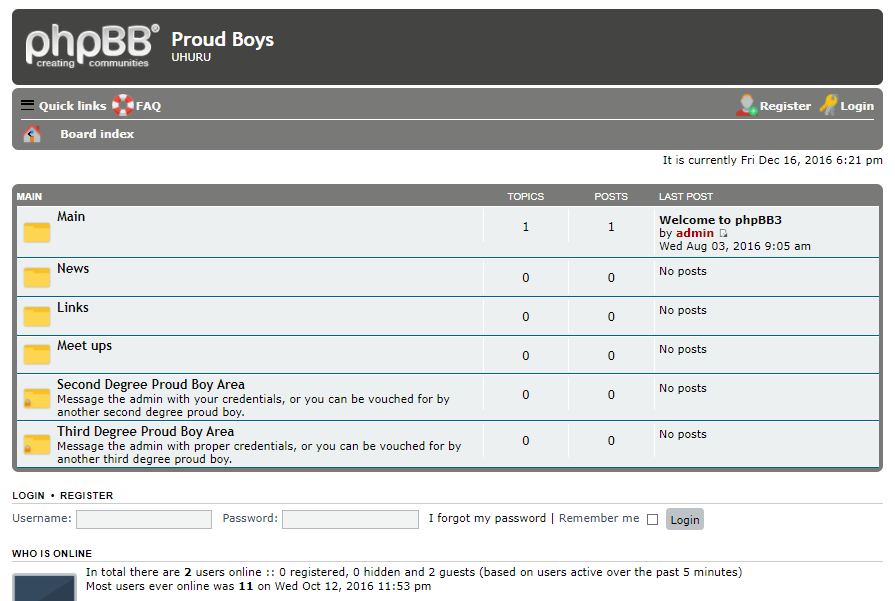Focus the Username input field

[144, 519]
